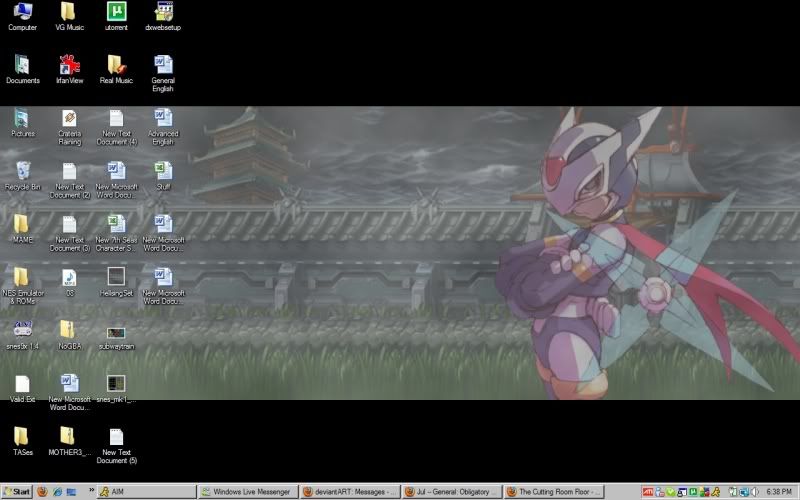Open the MOTHER3 folder
The image size is (800, 500).
69,436
